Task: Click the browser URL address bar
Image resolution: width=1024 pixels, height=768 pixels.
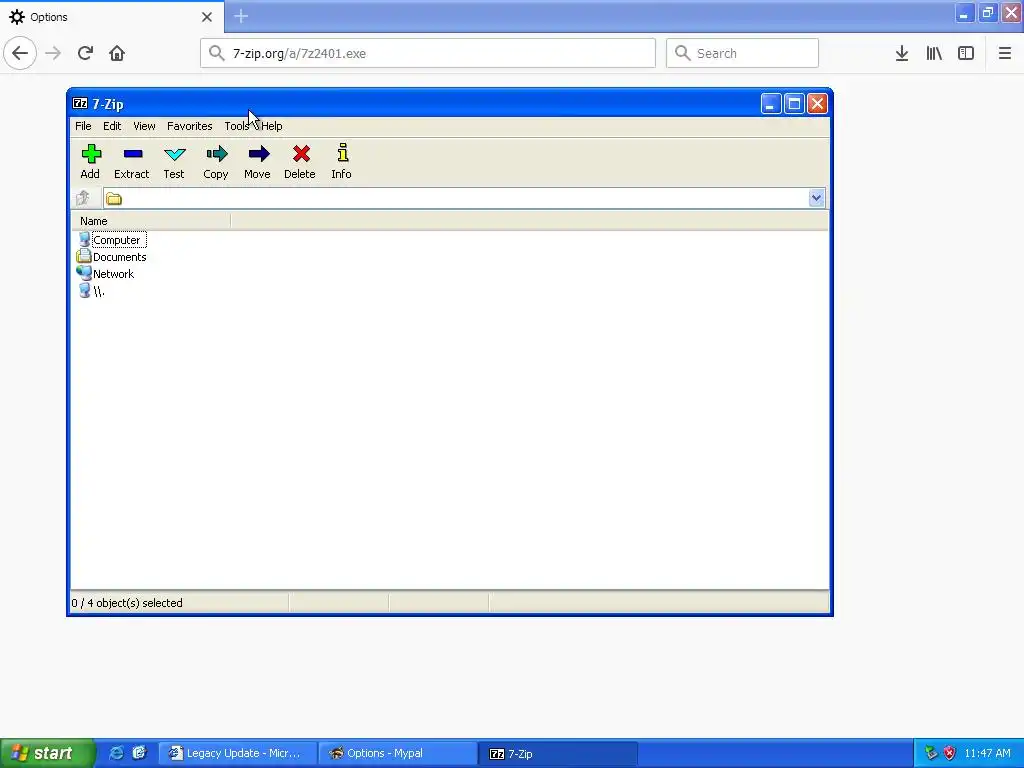Action: [428, 53]
